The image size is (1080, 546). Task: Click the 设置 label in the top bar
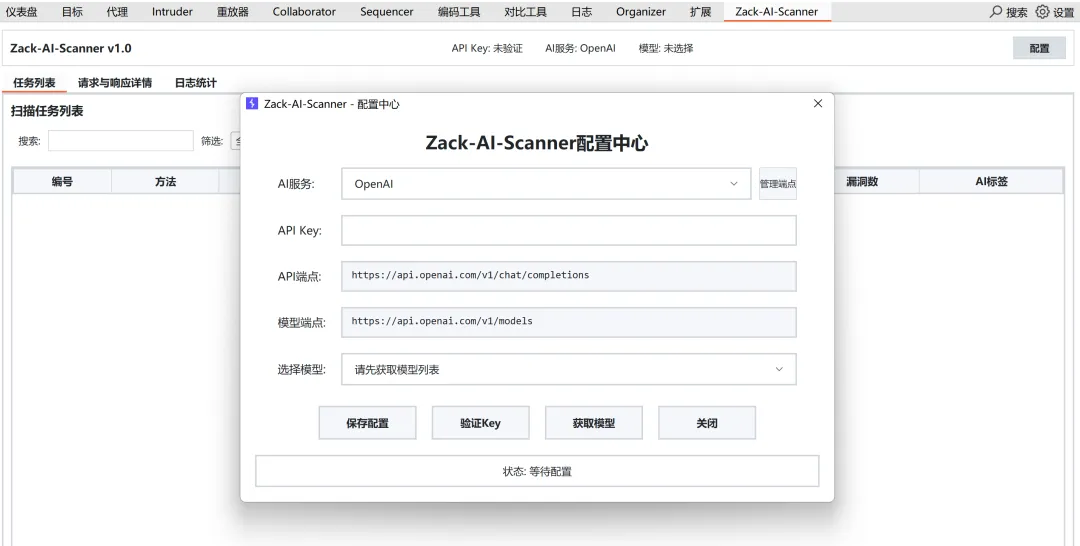(1063, 12)
